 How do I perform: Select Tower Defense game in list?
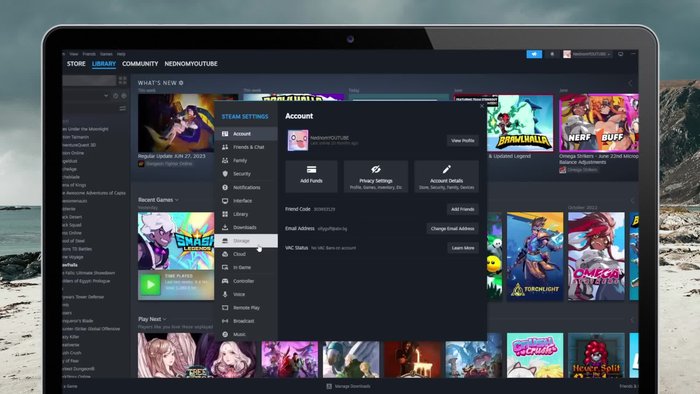click(x=83, y=297)
